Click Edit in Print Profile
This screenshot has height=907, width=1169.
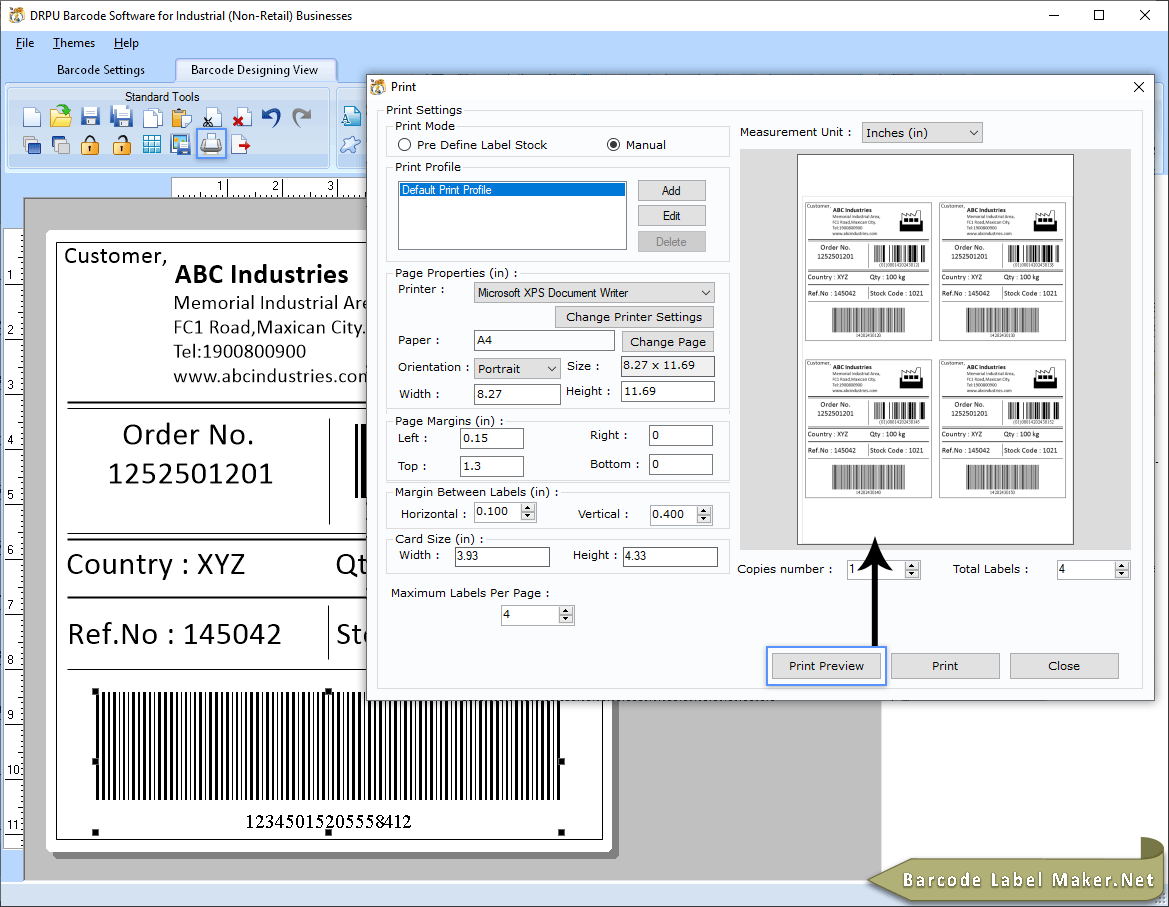pos(671,216)
